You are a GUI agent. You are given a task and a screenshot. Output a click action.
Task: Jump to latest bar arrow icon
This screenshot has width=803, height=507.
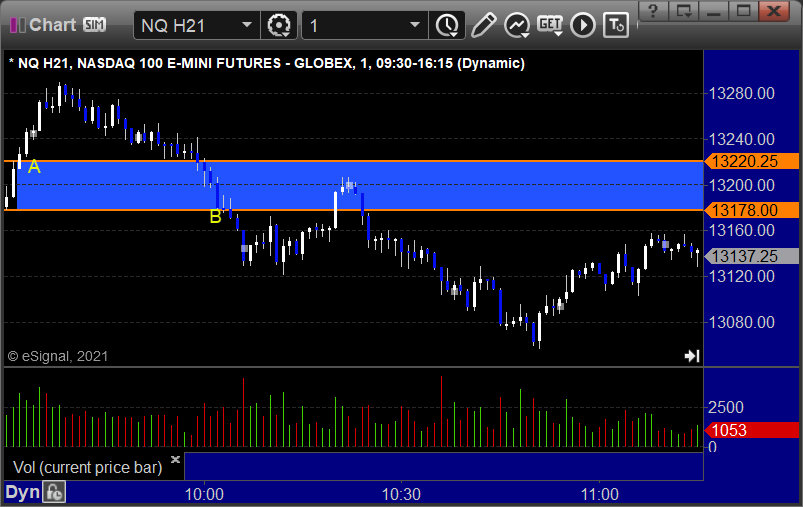pos(692,355)
